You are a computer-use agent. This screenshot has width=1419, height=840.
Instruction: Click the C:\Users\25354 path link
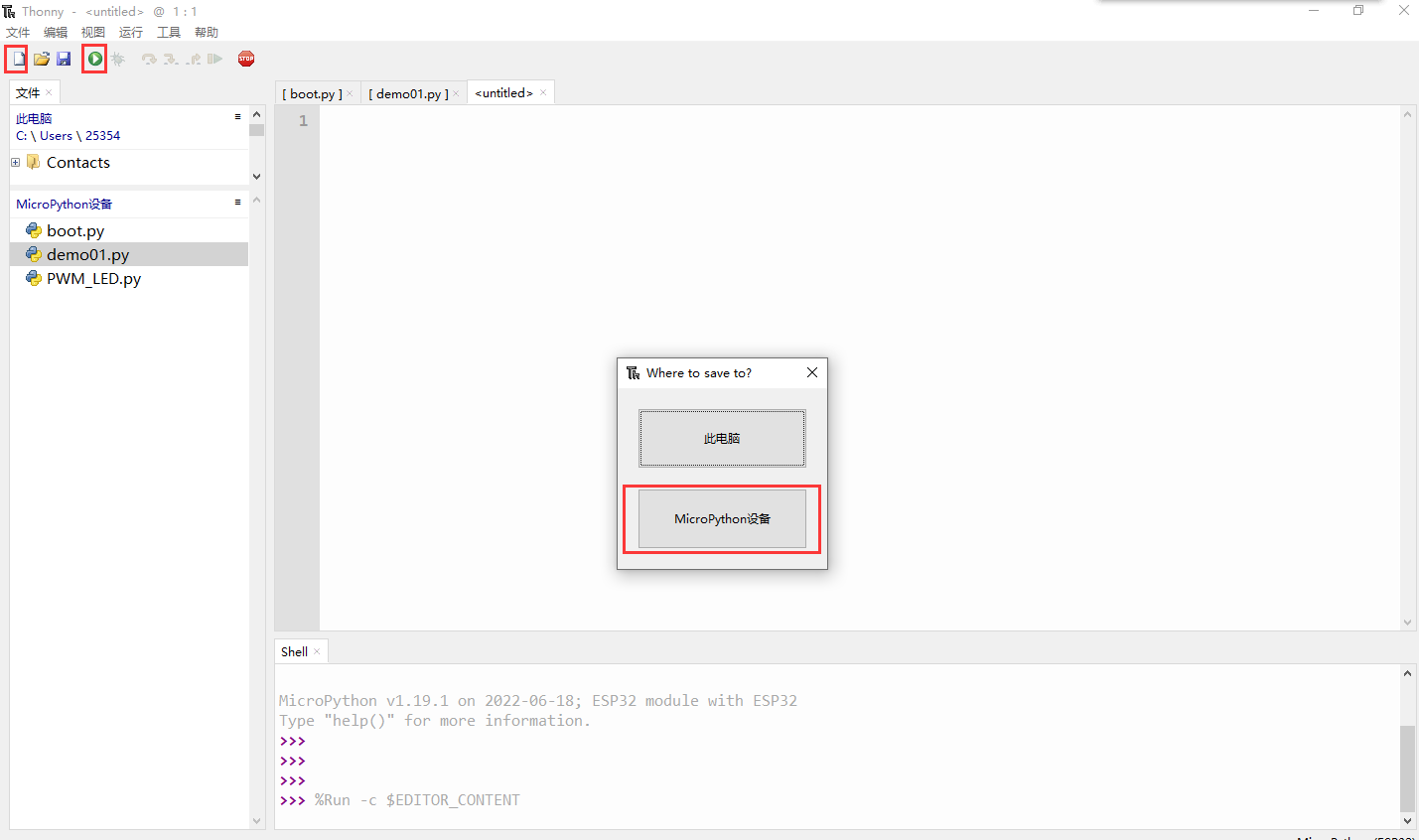point(68,136)
